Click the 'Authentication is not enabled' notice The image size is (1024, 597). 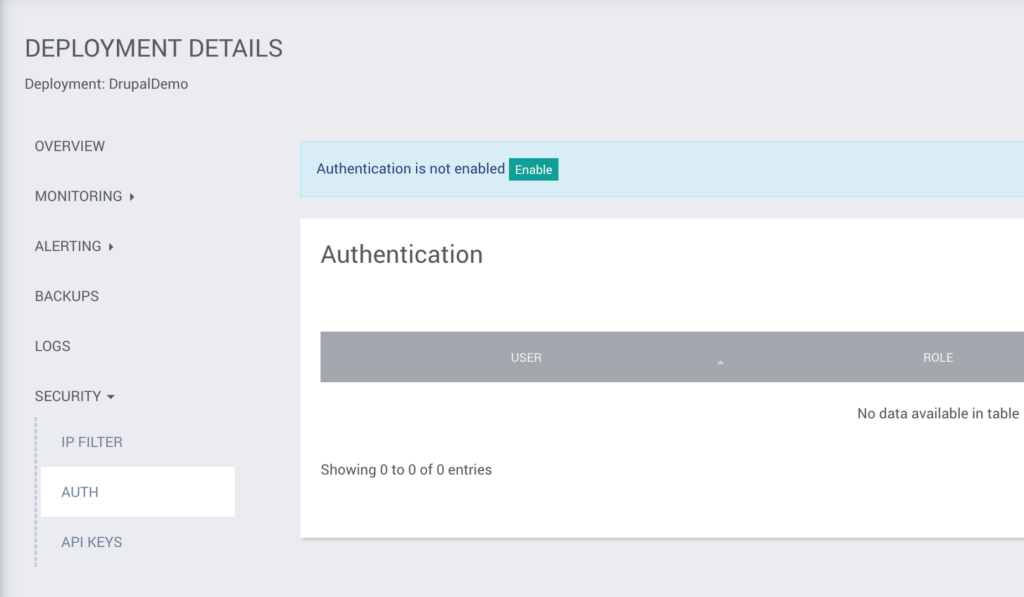(411, 169)
